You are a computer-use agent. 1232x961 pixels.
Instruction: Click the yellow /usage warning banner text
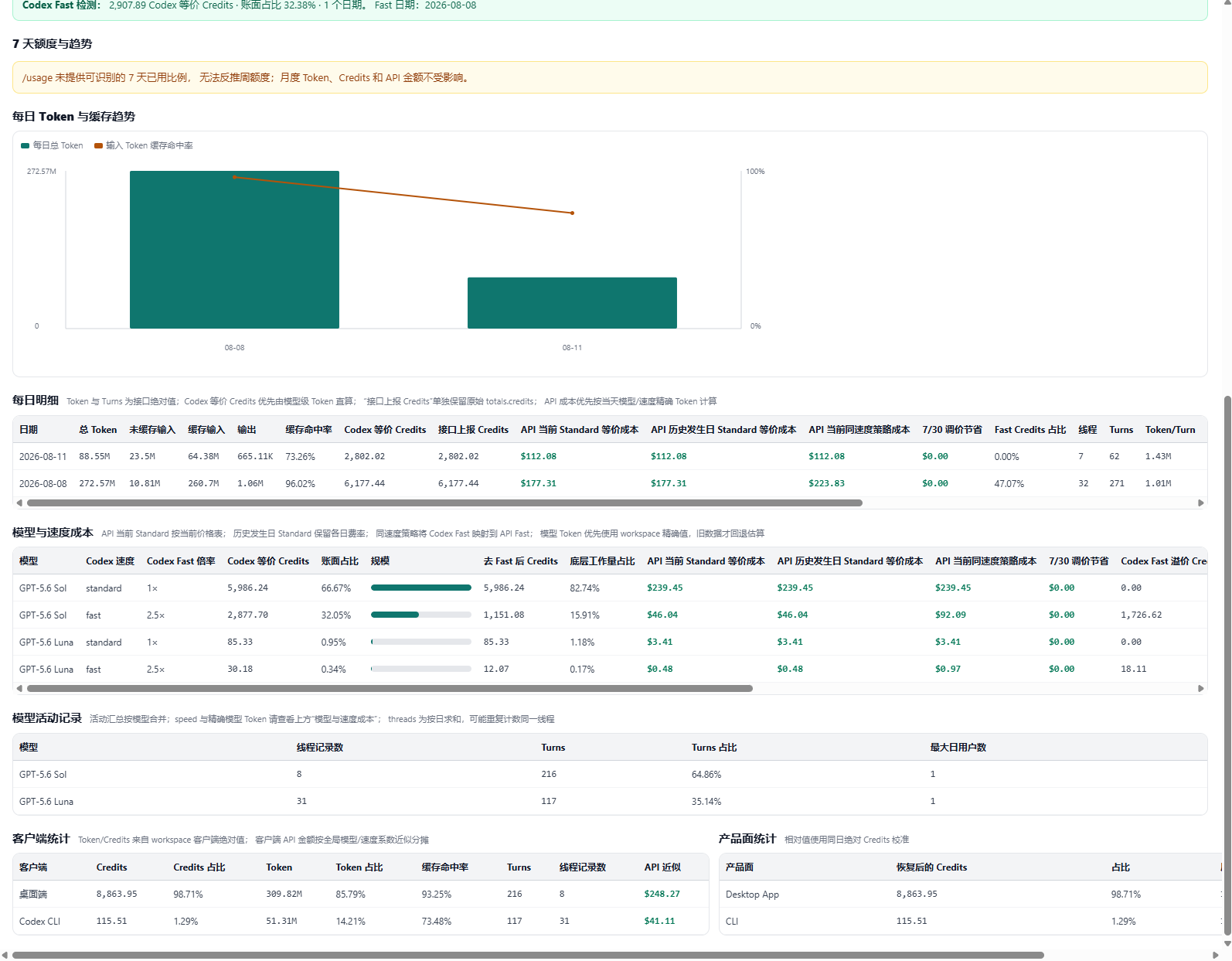coord(247,77)
